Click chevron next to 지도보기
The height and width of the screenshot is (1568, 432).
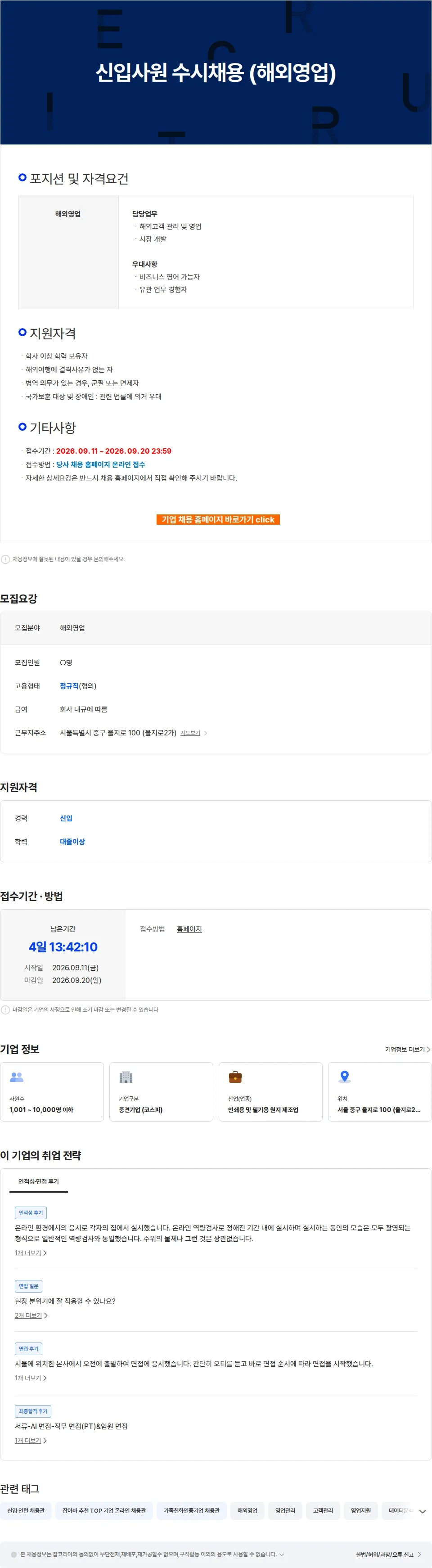click(206, 733)
